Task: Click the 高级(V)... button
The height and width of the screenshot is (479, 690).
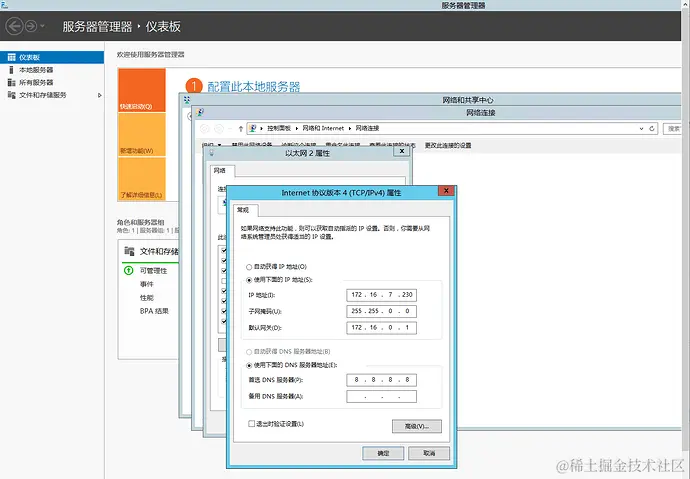Action: (x=416, y=426)
